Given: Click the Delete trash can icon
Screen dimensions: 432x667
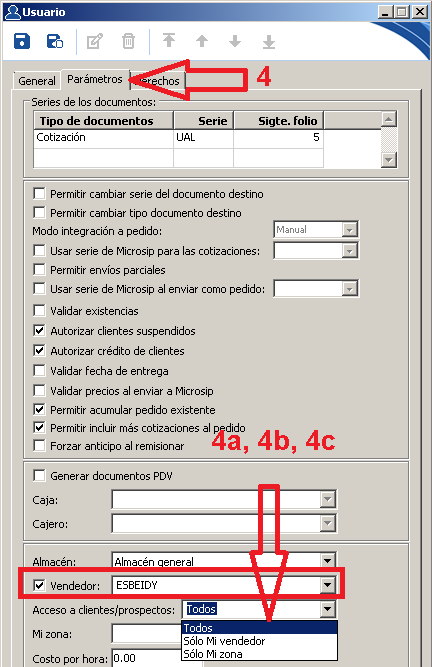Looking at the screenshot, I should click(128, 41).
